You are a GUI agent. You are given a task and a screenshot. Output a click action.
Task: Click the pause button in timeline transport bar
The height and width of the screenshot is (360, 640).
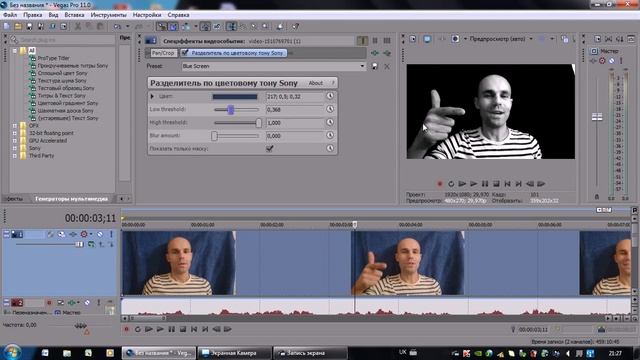pos(172,329)
